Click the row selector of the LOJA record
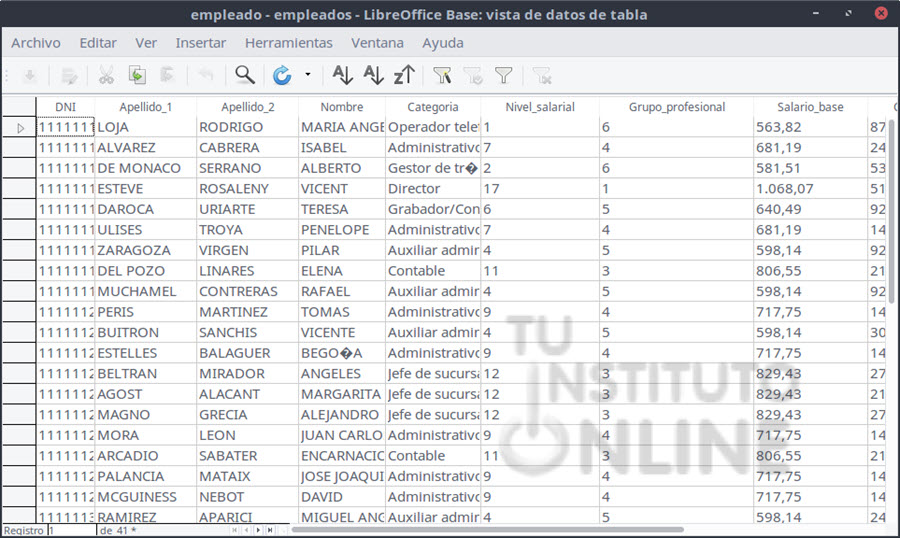This screenshot has height=538, width=900. pyautogui.click(x=19, y=127)
